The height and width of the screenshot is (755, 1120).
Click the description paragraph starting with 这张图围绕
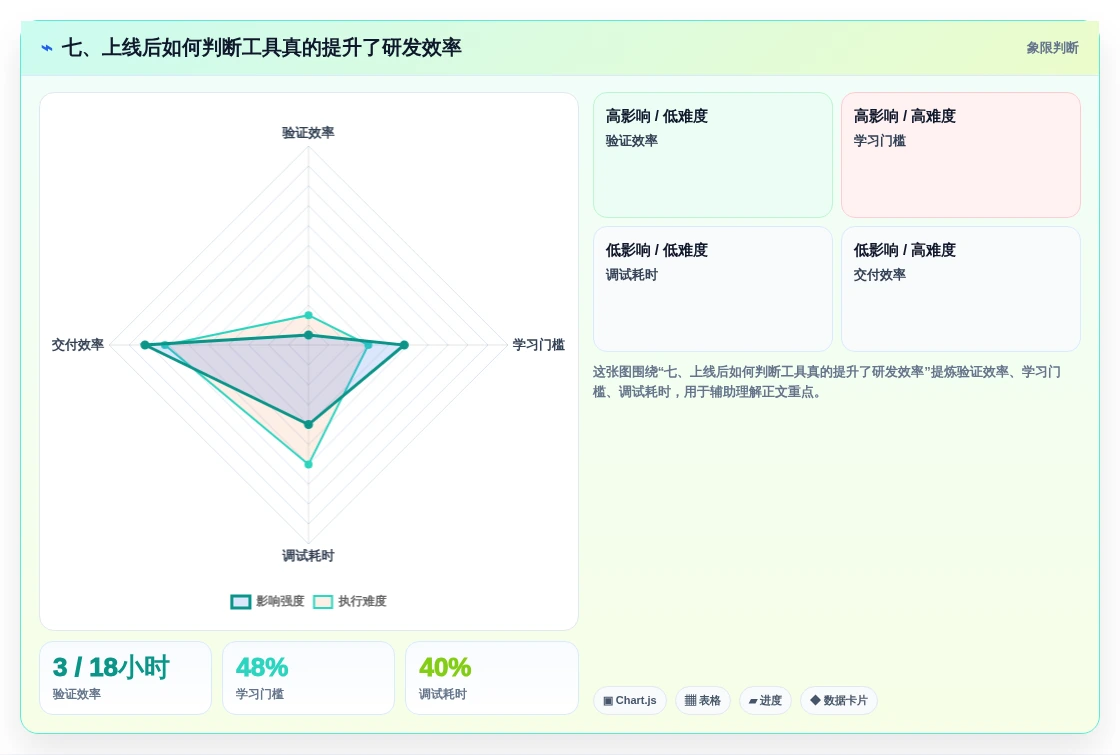coord(826,381)
